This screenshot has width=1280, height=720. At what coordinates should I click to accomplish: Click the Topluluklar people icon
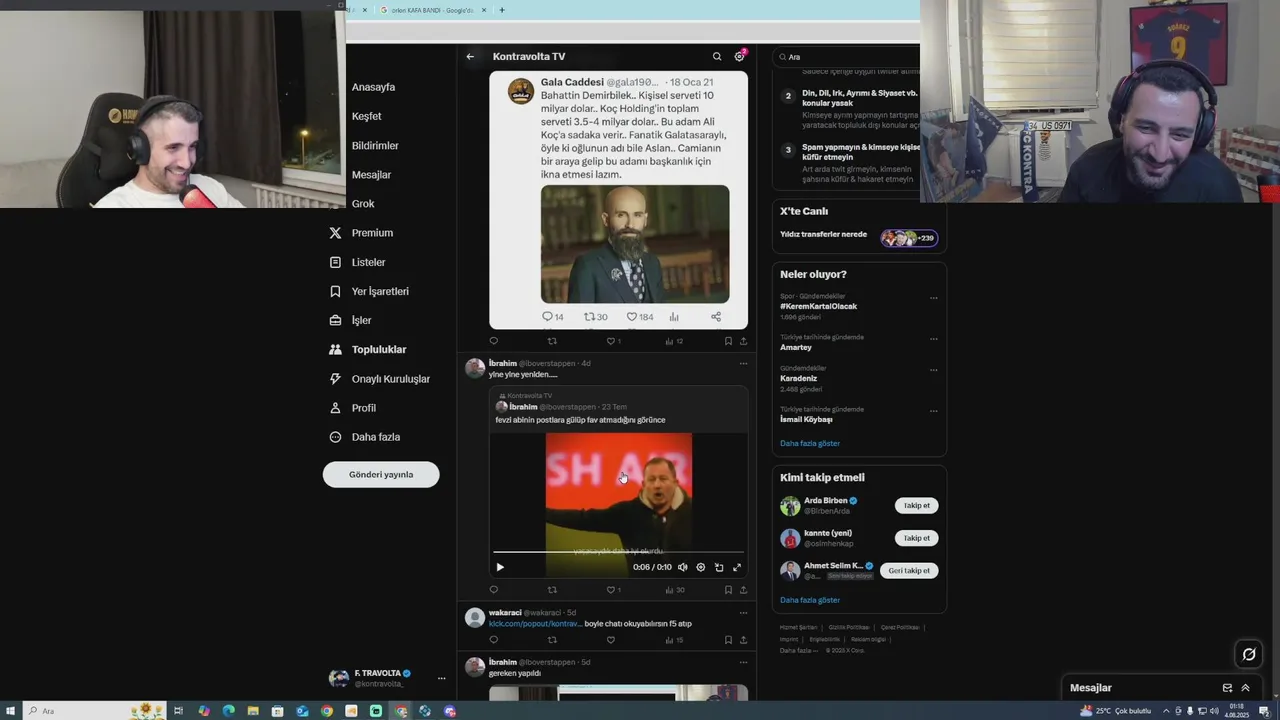coord(335,350)
